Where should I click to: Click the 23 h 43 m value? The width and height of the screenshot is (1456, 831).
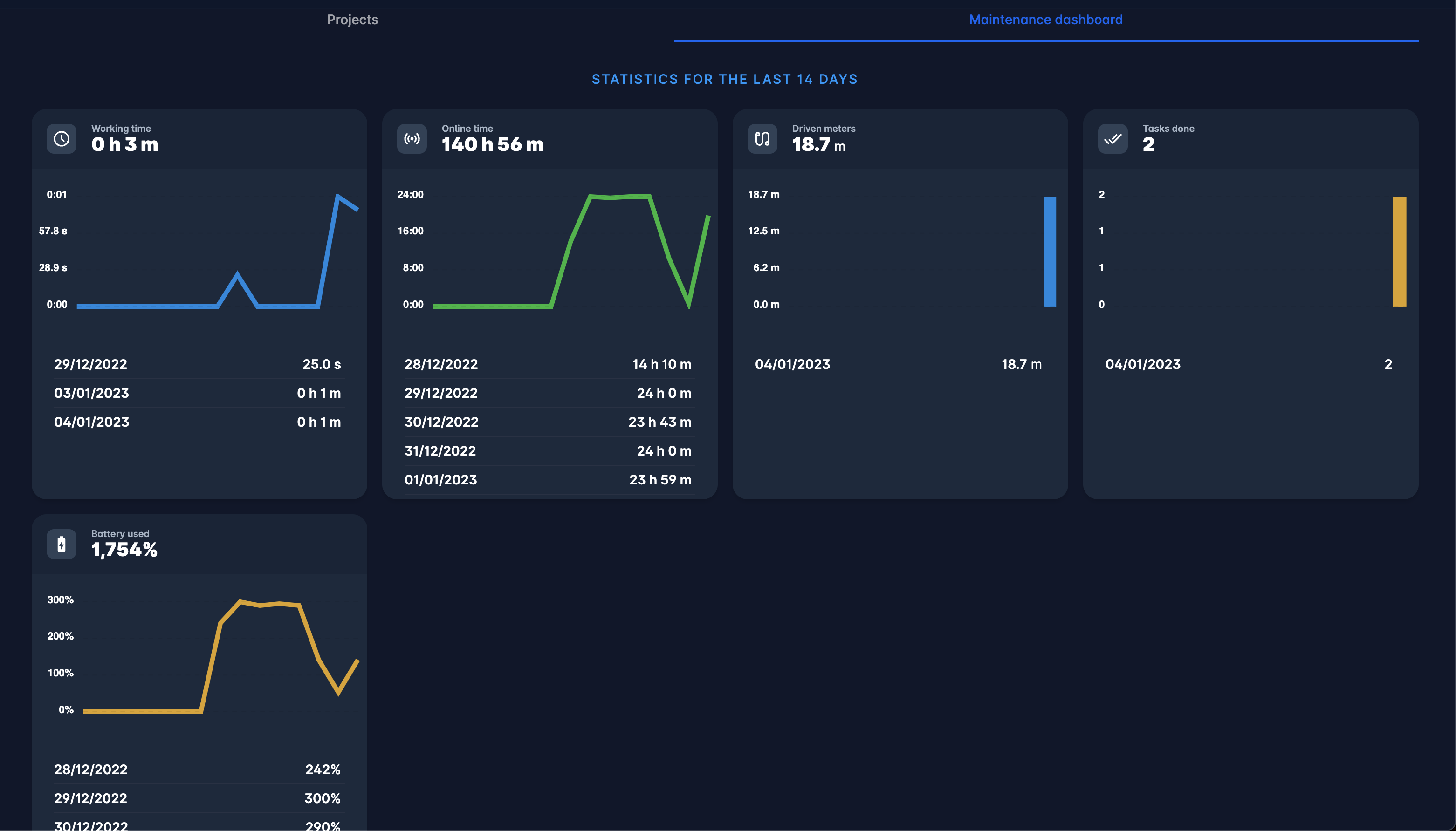[x=660, y=422]
